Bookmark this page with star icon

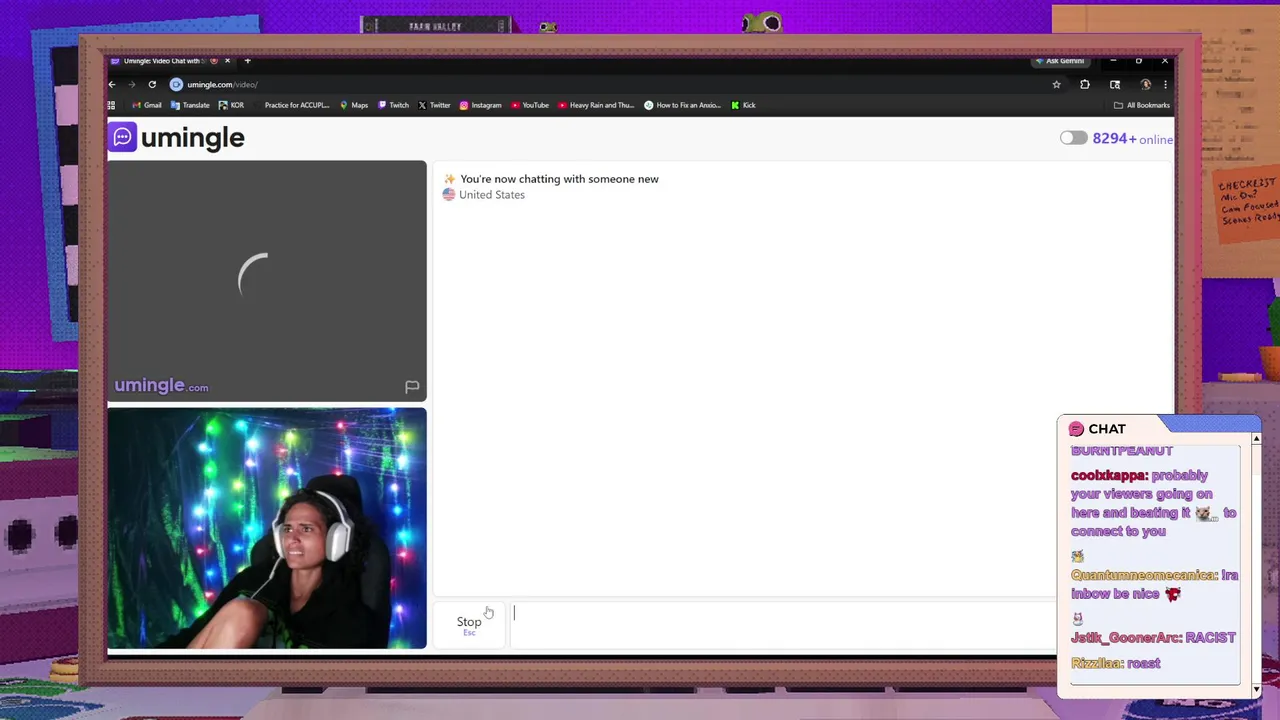pos(1056,85)
